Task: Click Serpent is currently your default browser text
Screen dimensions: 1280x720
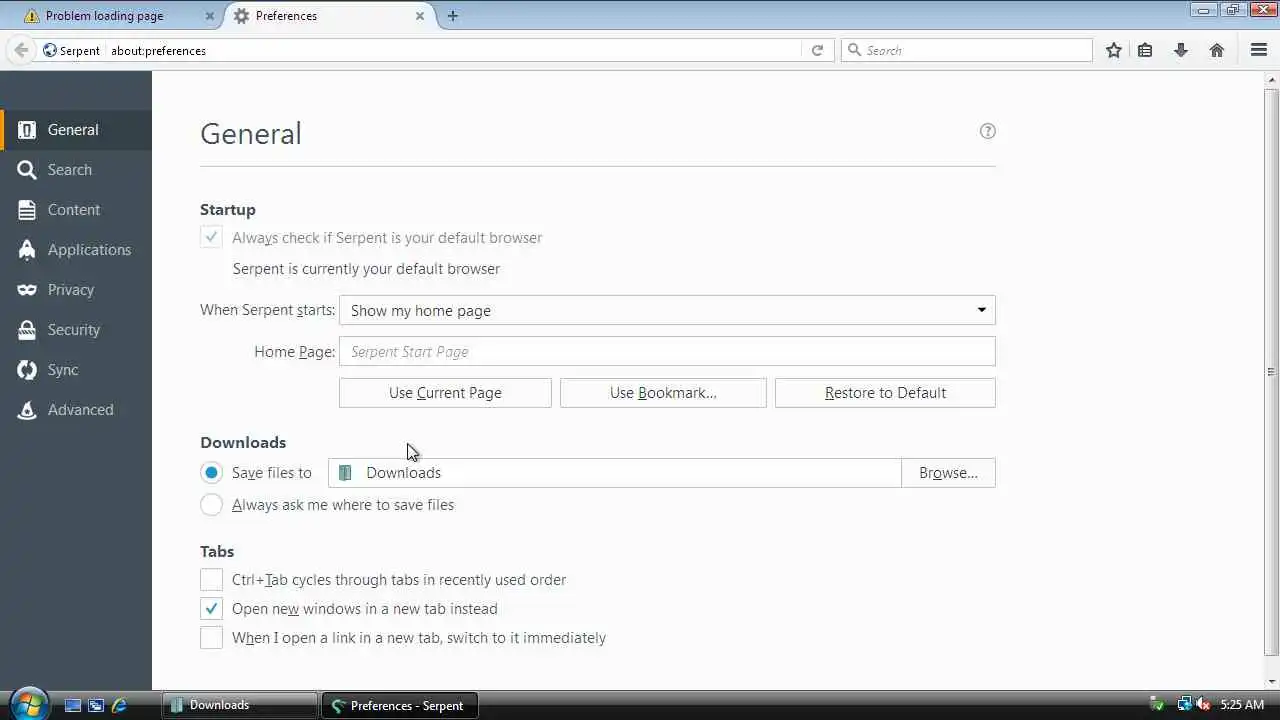Action: 366,269
